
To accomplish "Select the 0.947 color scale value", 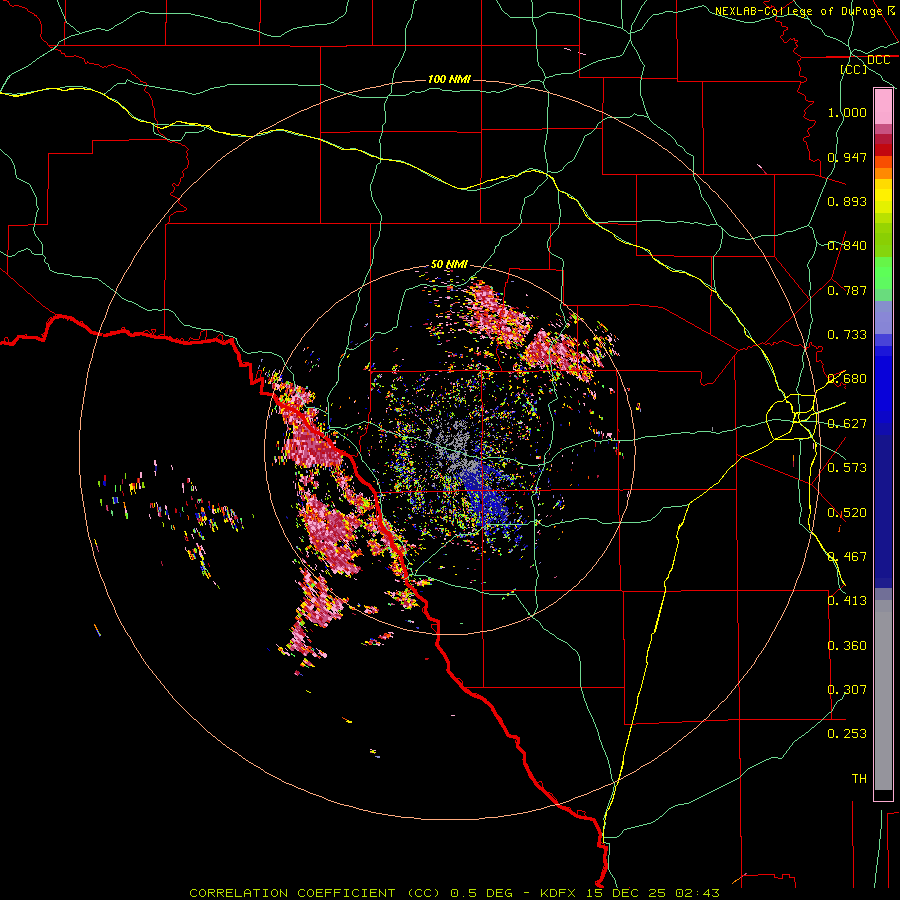I will 847,157.
